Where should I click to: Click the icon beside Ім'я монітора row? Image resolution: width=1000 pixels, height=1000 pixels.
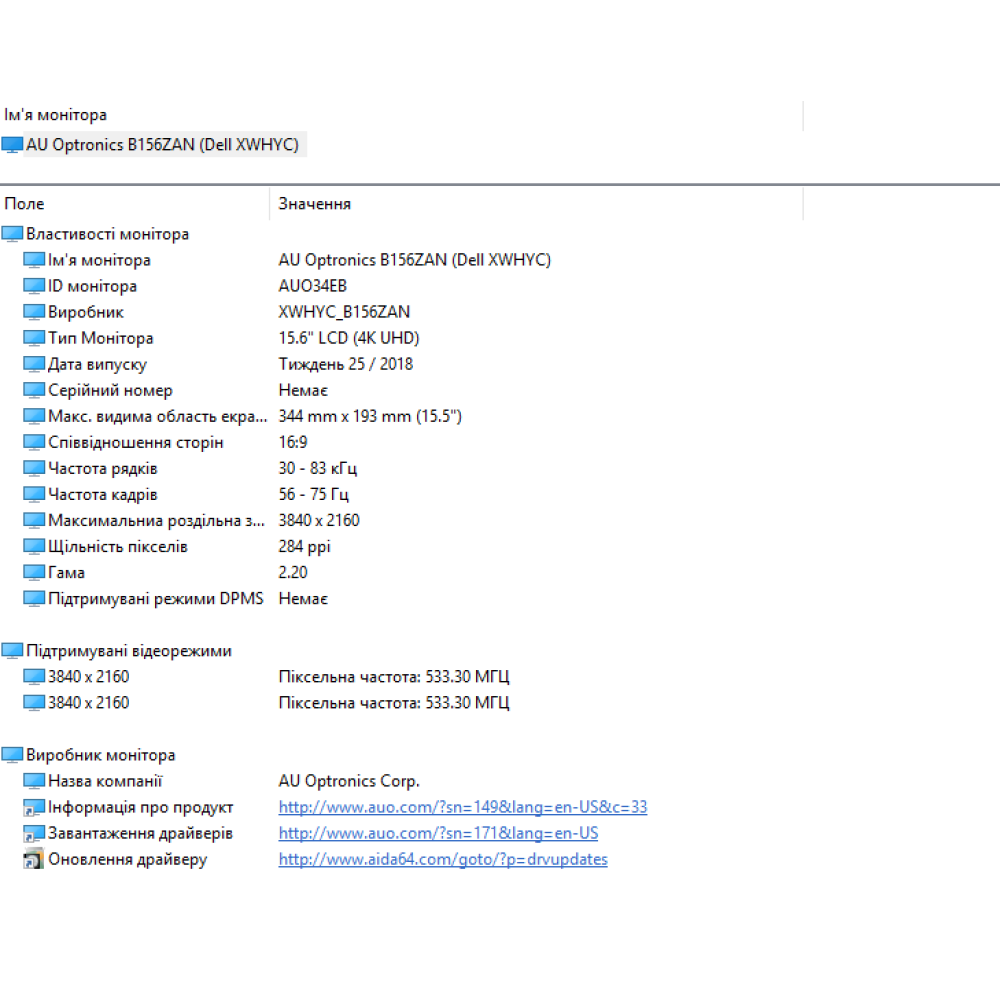click(34, 260)
